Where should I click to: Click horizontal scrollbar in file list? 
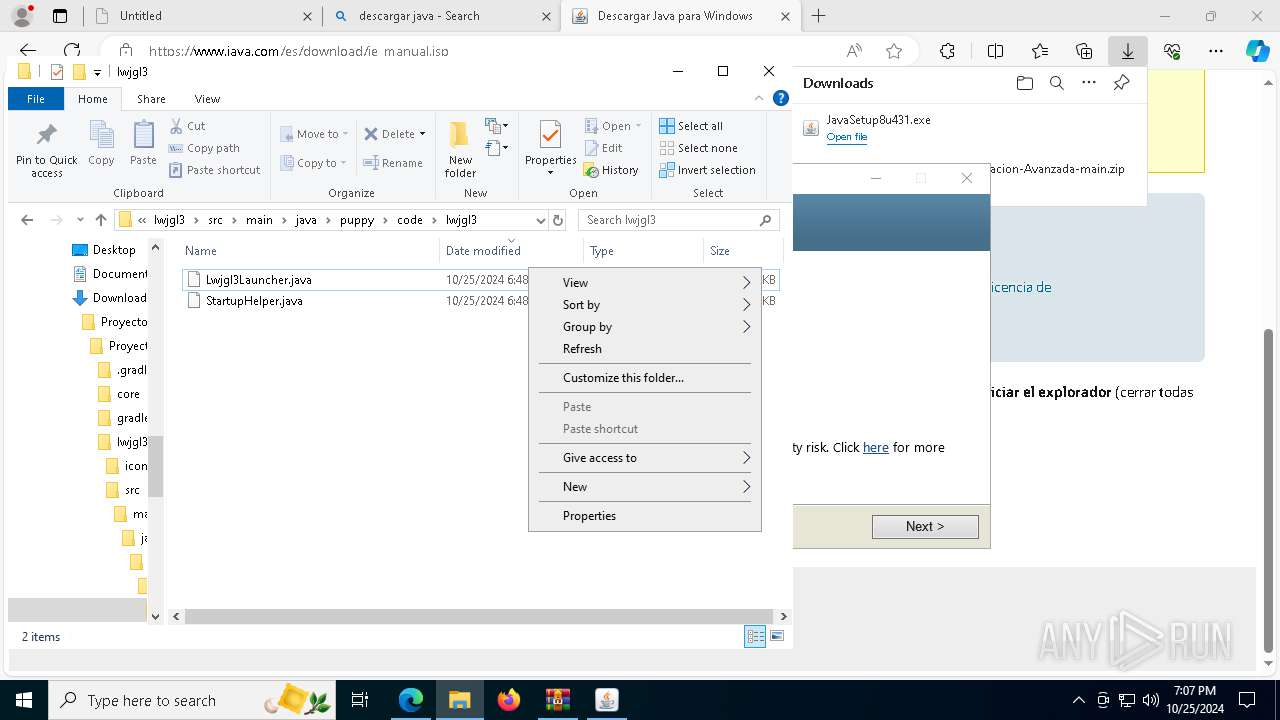tap(479, 617)
